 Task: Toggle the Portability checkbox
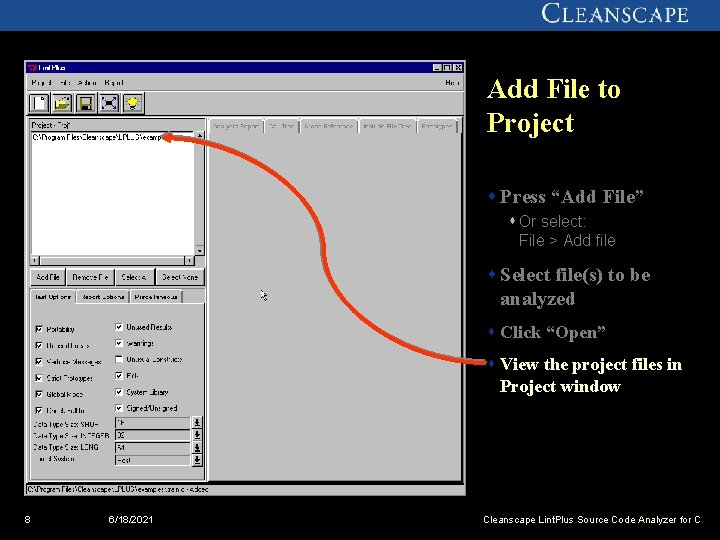pos(39,329)
